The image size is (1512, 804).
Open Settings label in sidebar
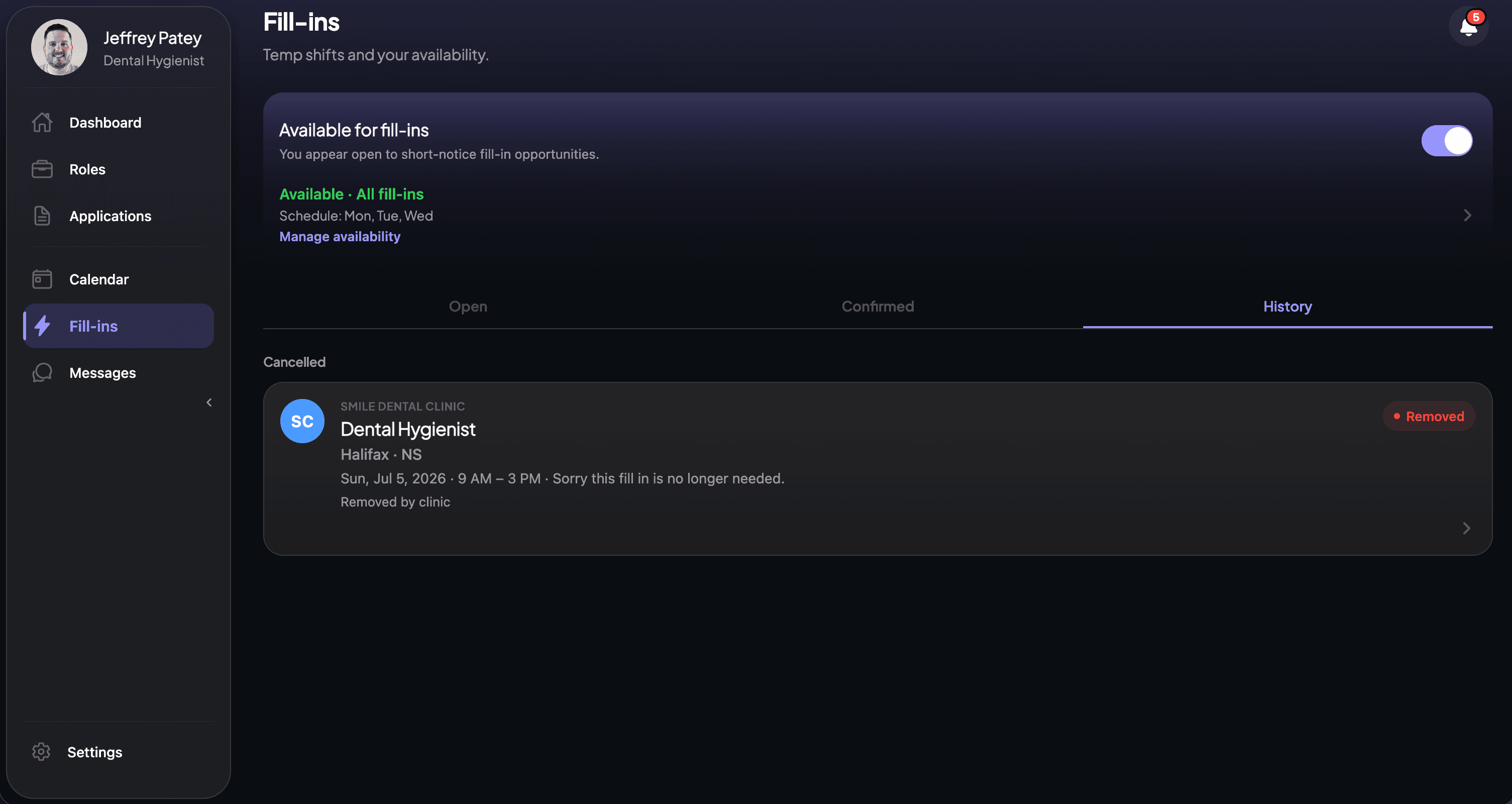[x=94, y=752]
